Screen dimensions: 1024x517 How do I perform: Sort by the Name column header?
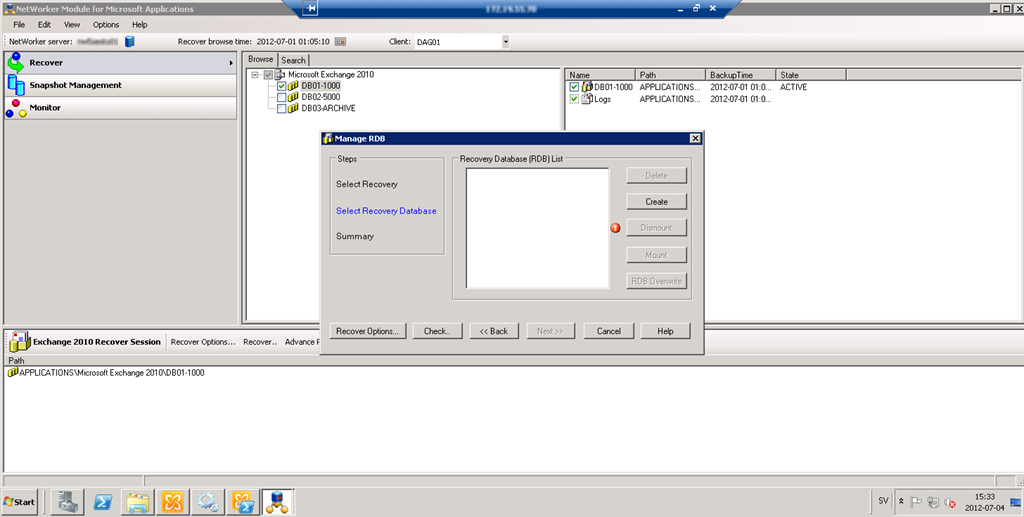coord(600,75)
